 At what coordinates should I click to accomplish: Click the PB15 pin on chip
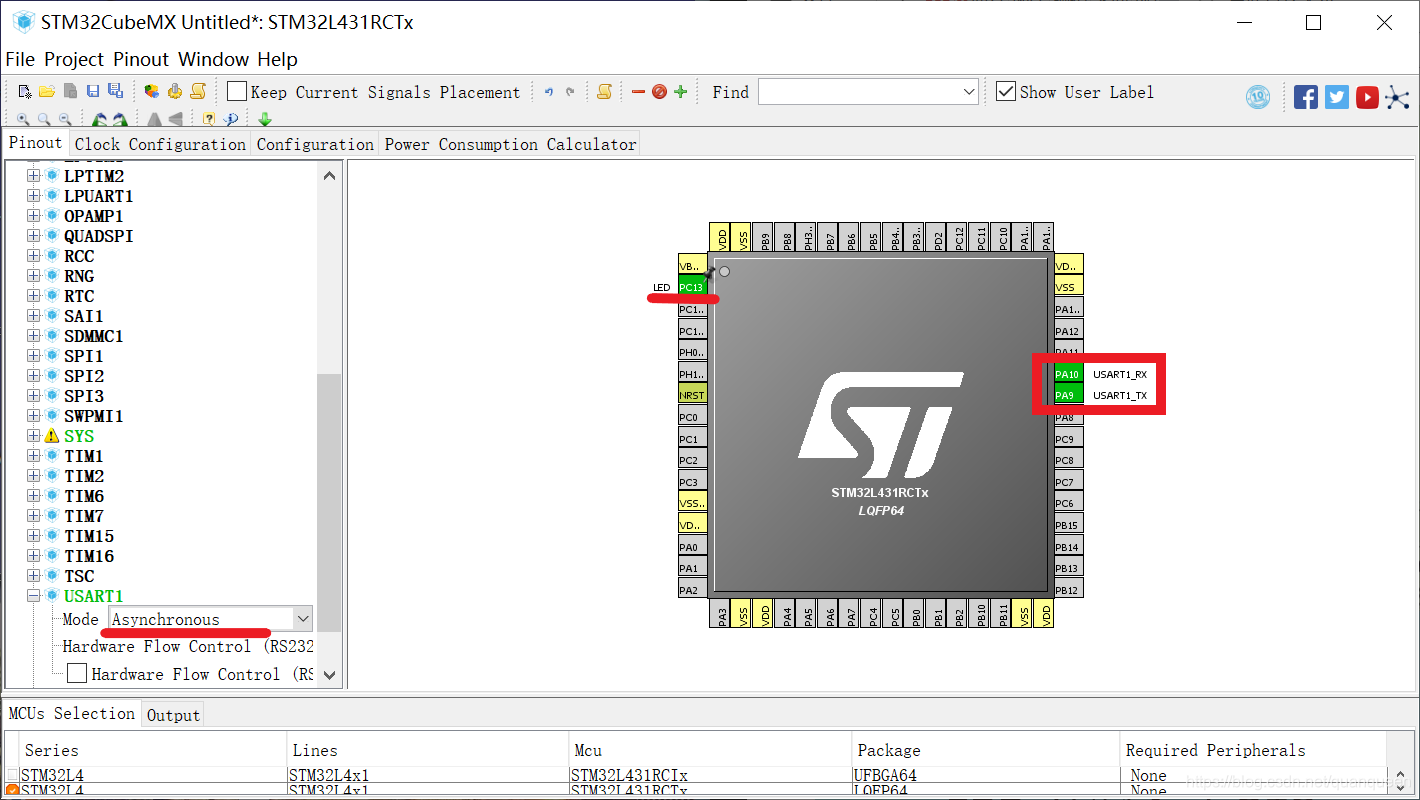1068,525
